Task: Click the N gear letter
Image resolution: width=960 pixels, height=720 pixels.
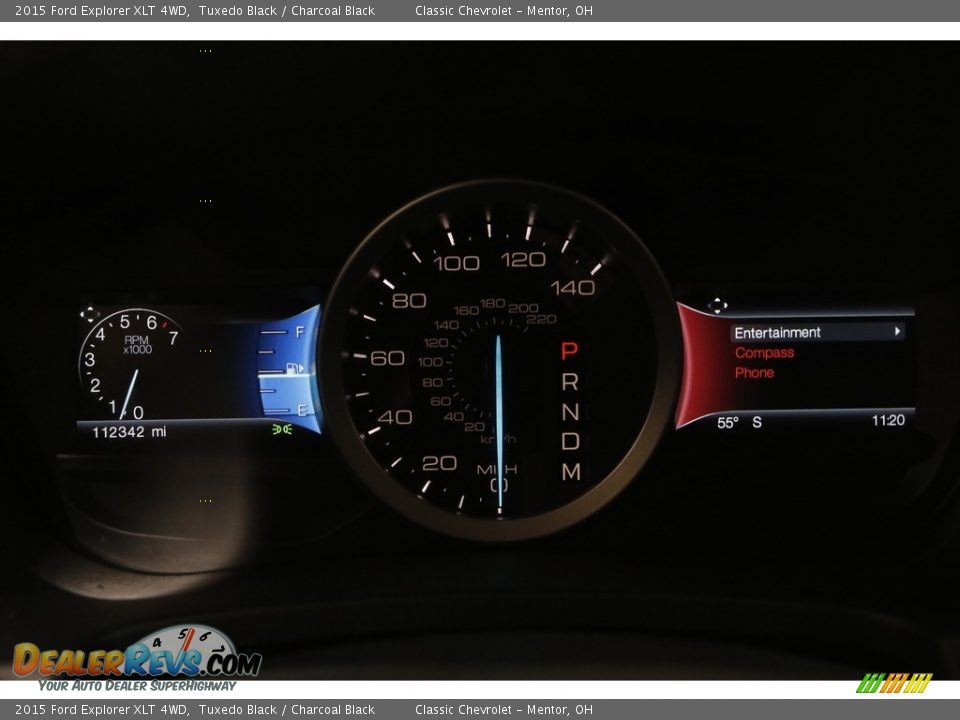Action: pyautogui.click(x=570, y=411)
